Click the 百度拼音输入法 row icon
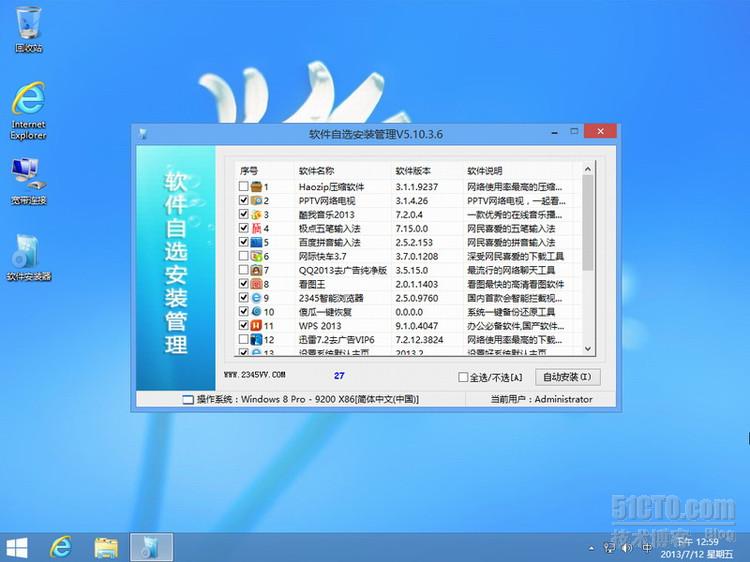Image resolution: width=750 pixels, height=562 pixels. 256,242
